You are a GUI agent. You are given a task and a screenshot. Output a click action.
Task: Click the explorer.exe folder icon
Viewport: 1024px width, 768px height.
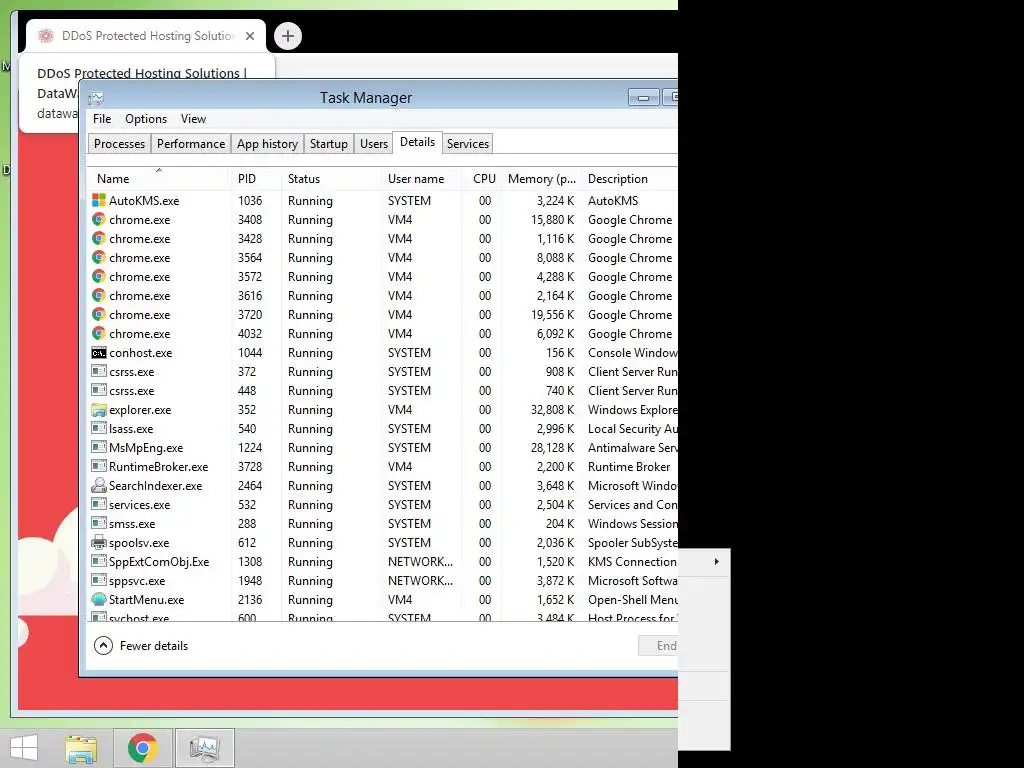[99, 409]
